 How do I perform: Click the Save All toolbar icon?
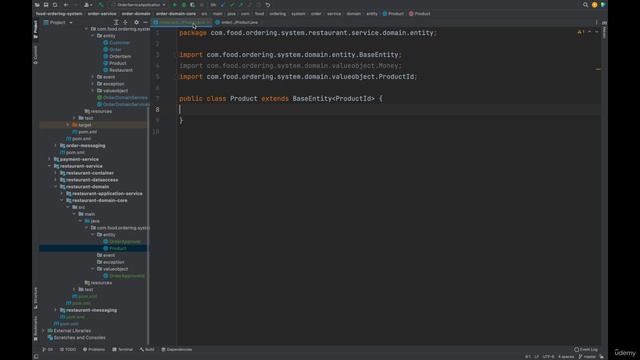coord(46,5)
